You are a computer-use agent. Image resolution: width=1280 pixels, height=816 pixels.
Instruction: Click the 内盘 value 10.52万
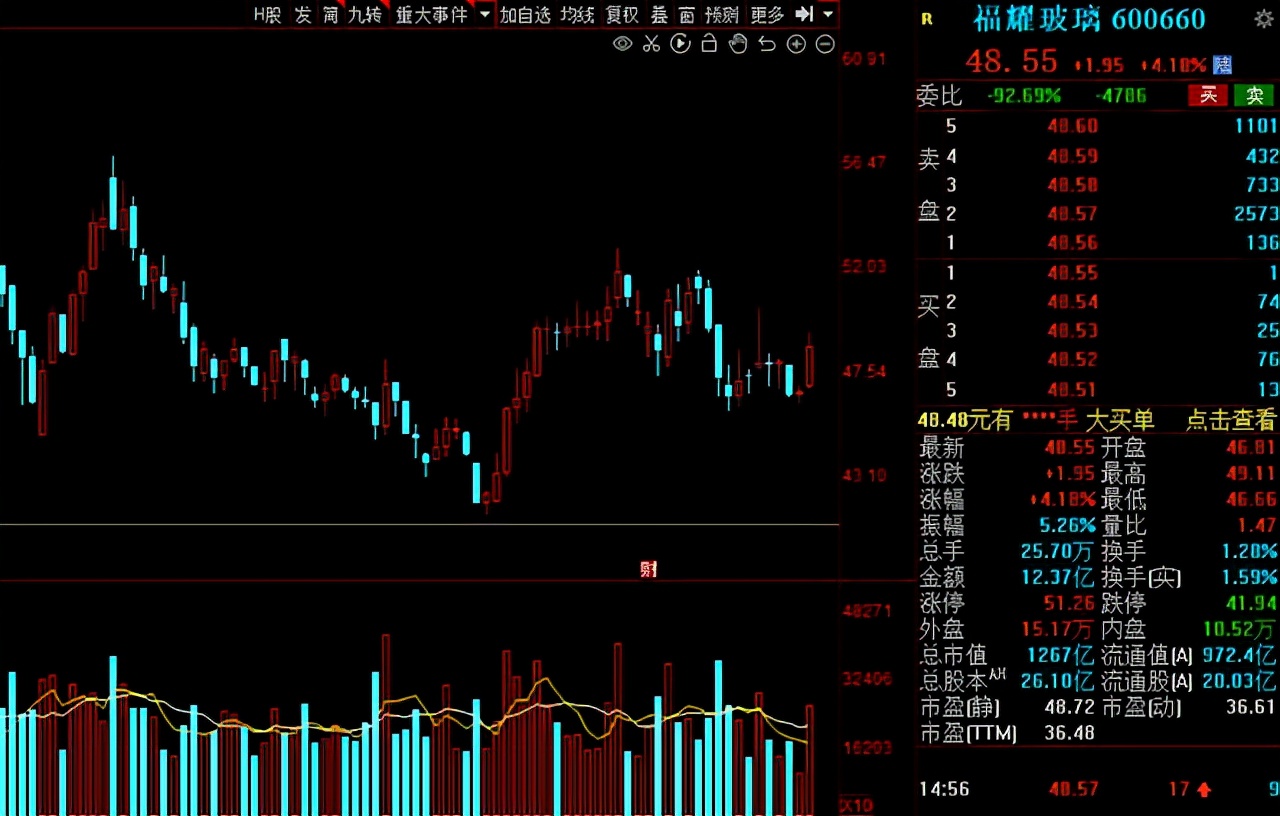click(x=1240, y=629)
